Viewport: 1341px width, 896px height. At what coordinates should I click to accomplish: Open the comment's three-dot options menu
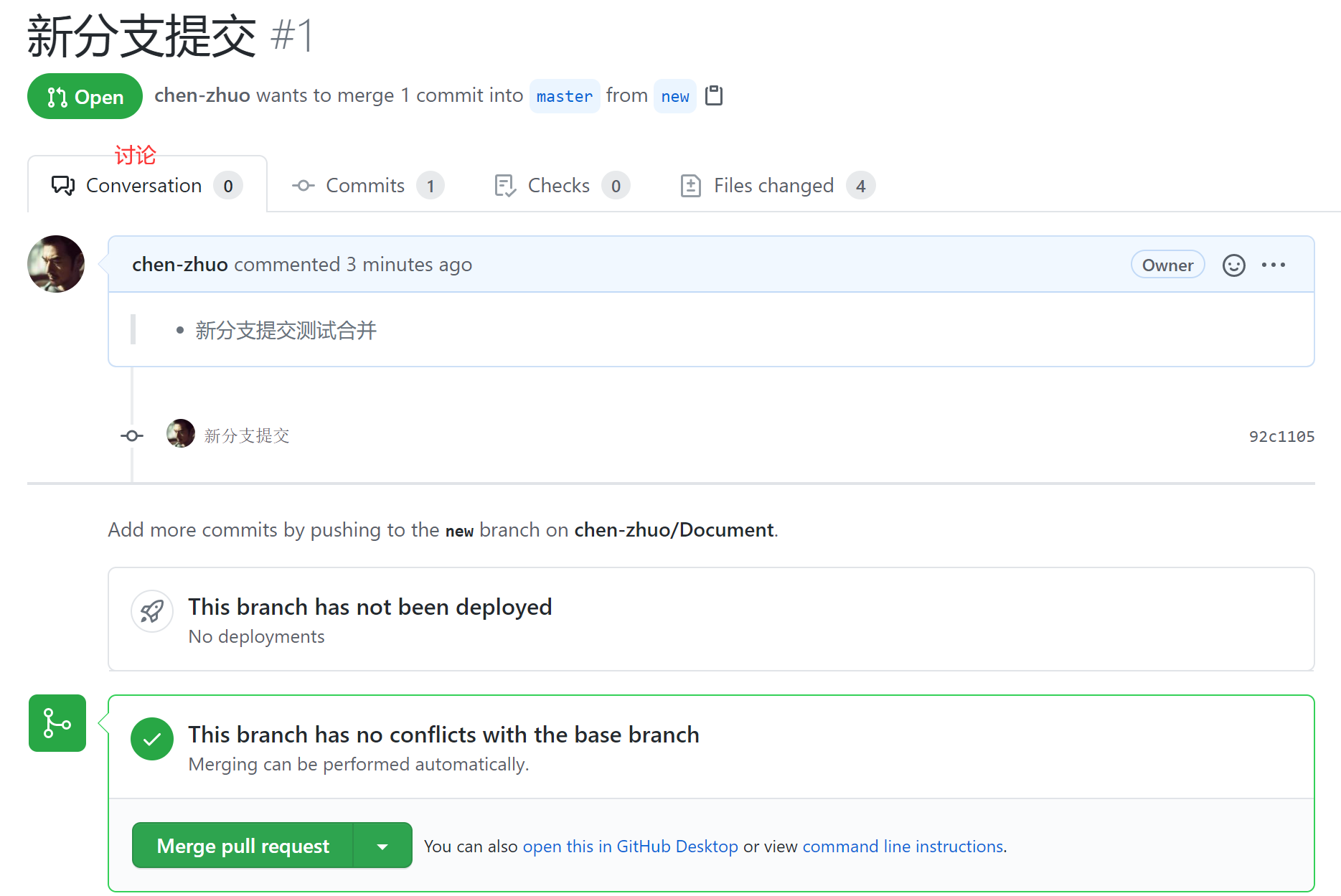click(1274, 265)
